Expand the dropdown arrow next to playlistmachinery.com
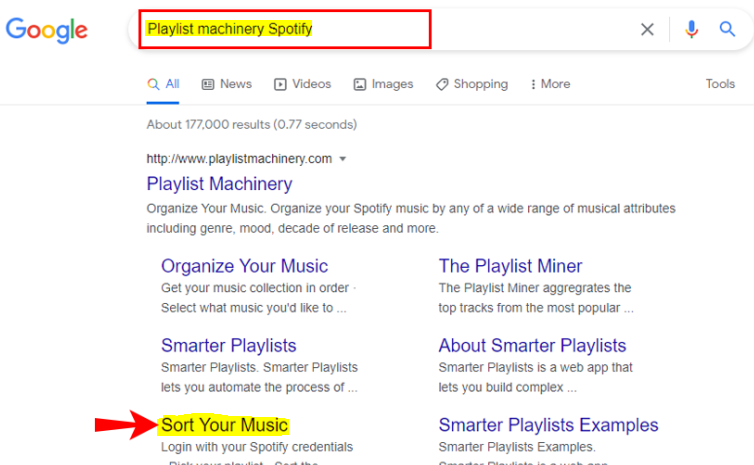This screenshot has height=465, width=754. point(343,159)
